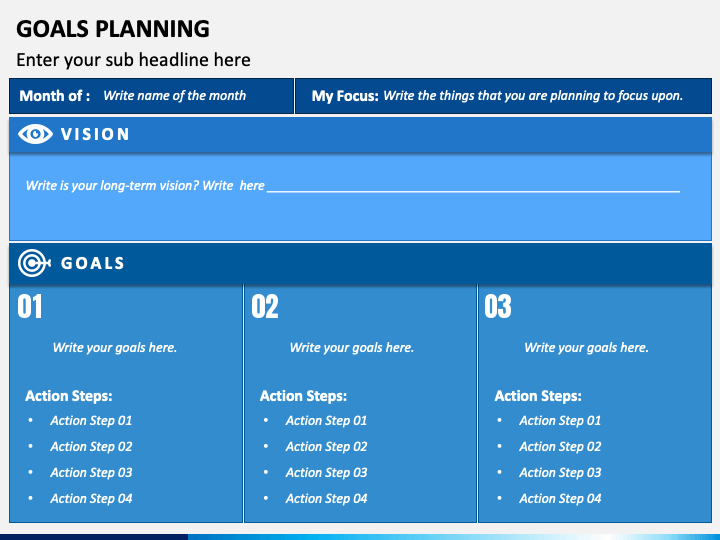Click 'Write your goals here' under 01

(115, 348)
